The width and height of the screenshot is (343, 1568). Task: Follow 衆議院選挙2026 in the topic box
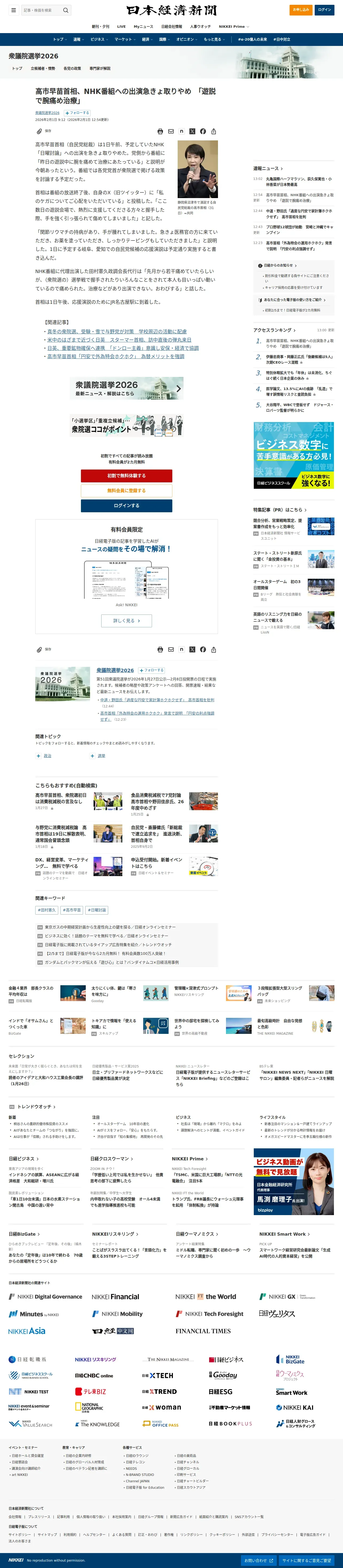pos(151,670)
